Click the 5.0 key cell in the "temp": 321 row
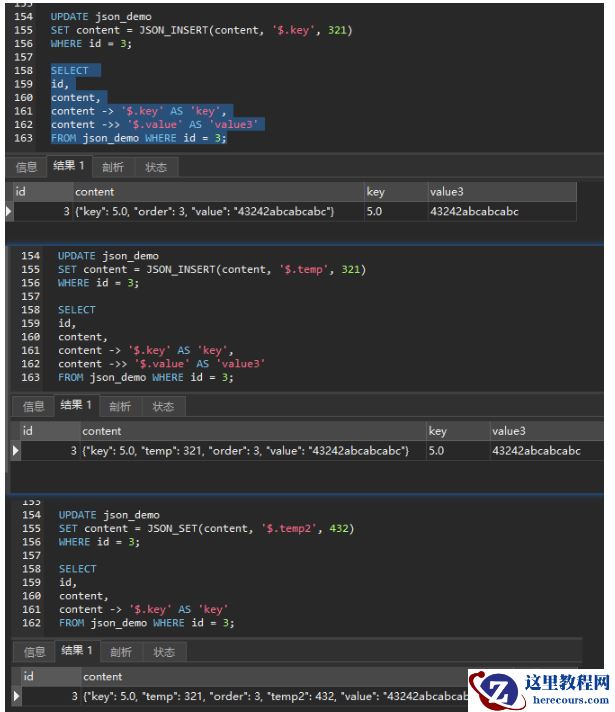The width and height of the screenshot is (615, 712). point(458,451)
